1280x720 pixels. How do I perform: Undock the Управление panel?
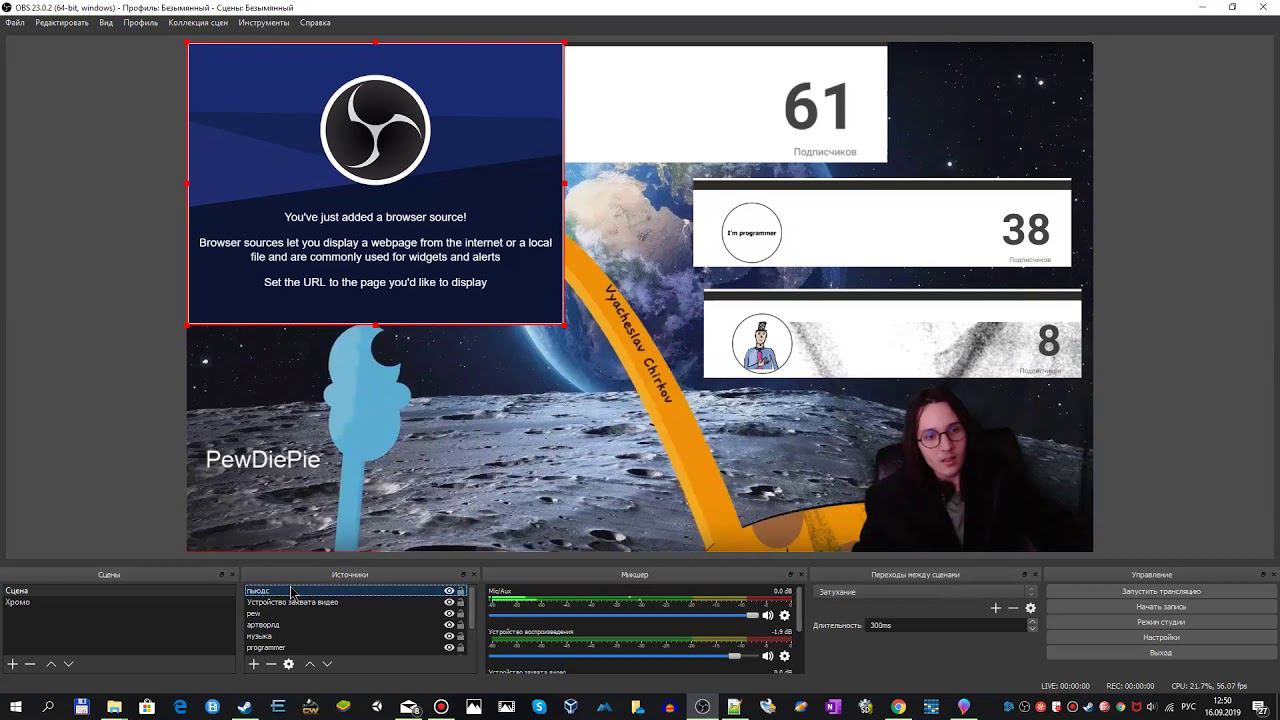[1262, 575]
